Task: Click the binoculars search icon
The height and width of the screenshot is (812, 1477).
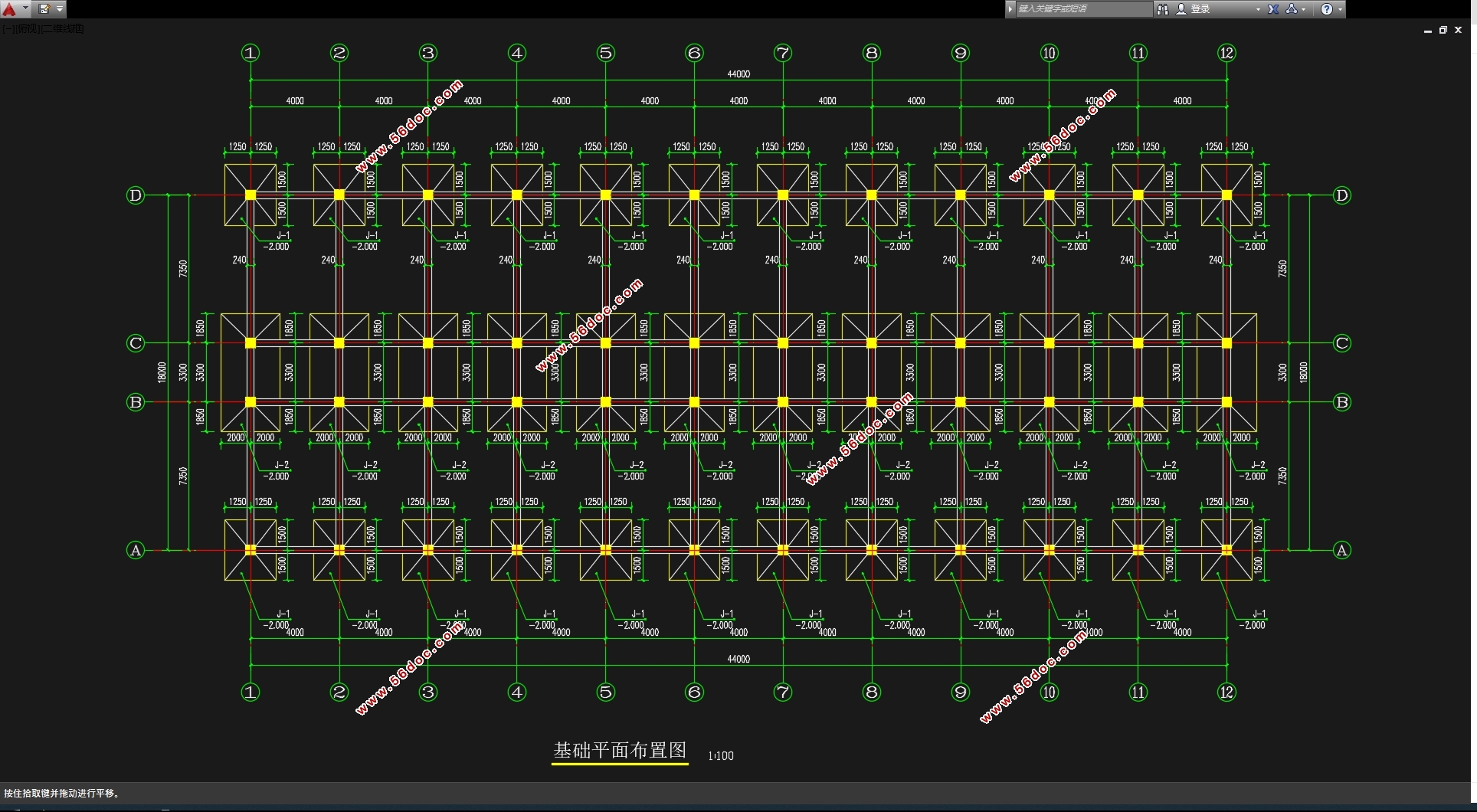Action: tap(1163, 9)
